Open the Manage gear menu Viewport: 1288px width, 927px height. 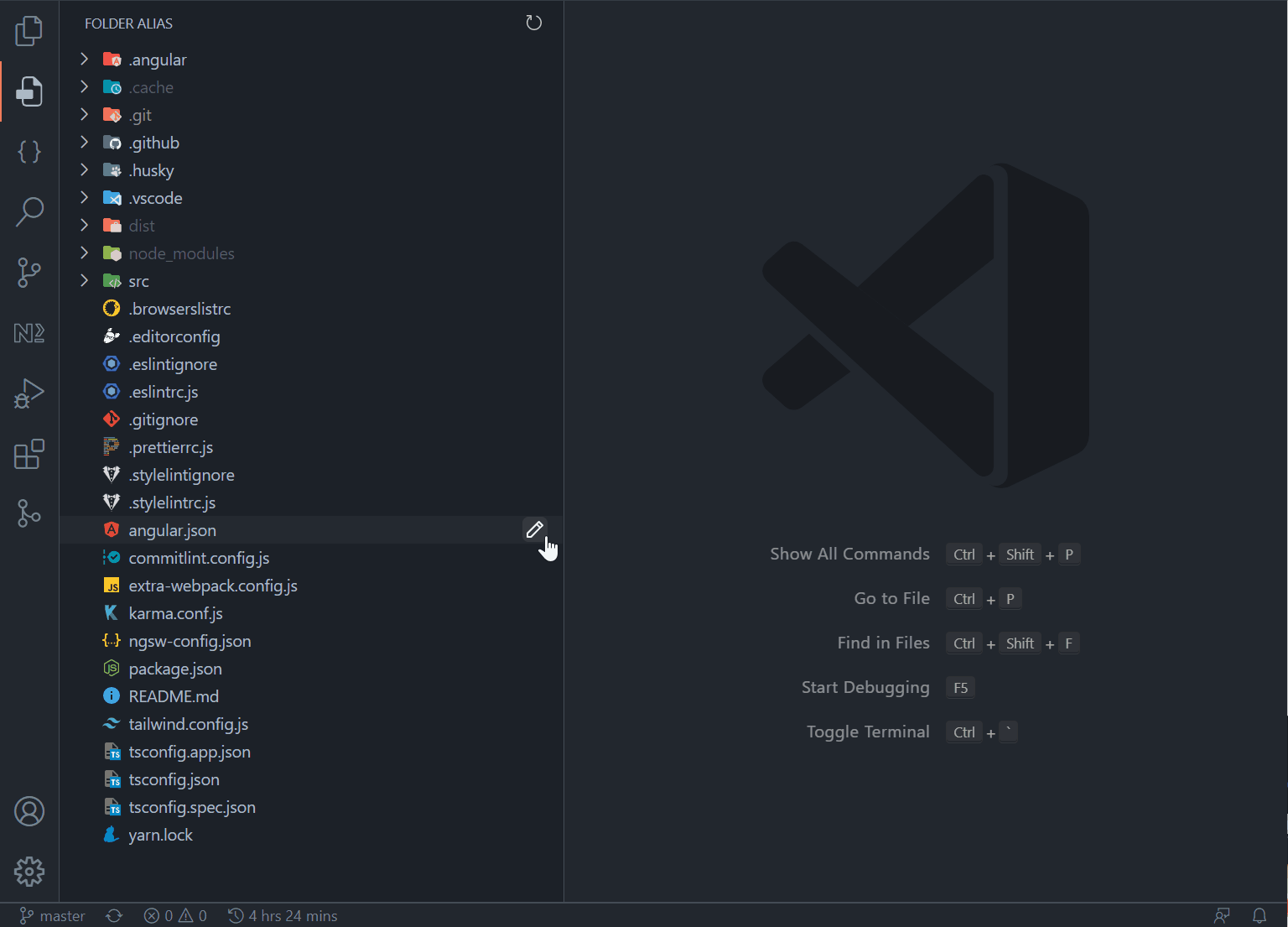point(29,872)
